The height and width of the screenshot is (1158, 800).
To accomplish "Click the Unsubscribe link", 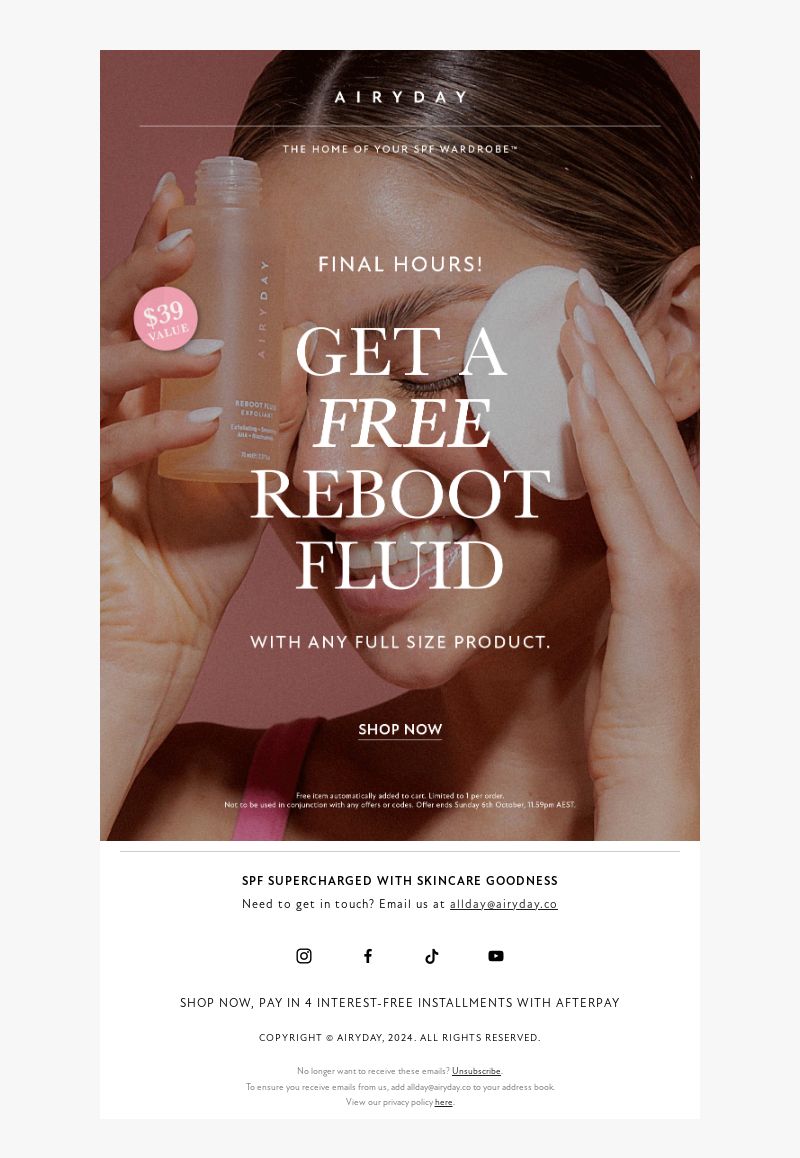I will click(476, 1071).
